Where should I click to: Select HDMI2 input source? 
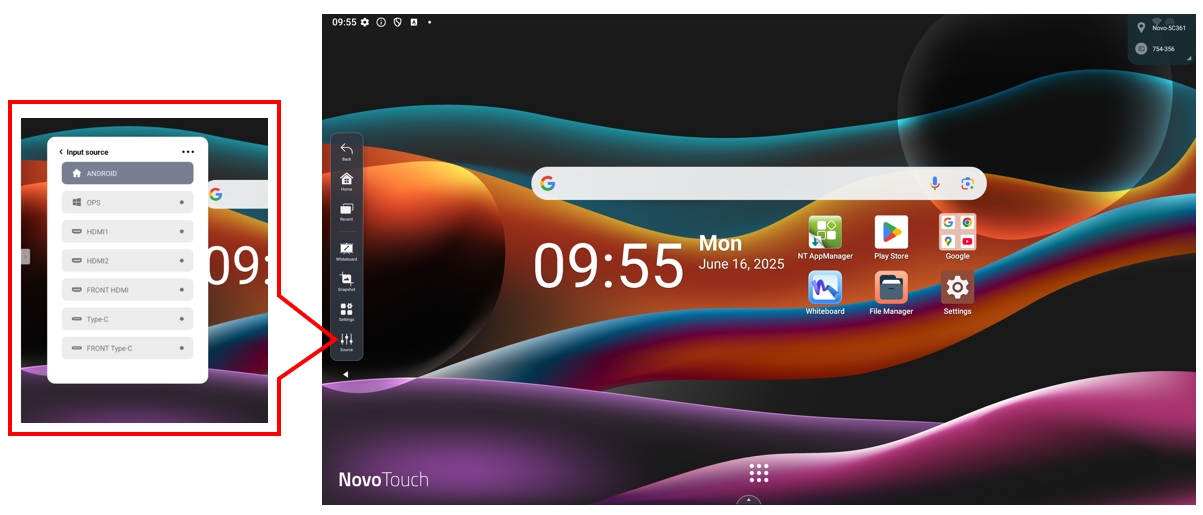(127, 261)
